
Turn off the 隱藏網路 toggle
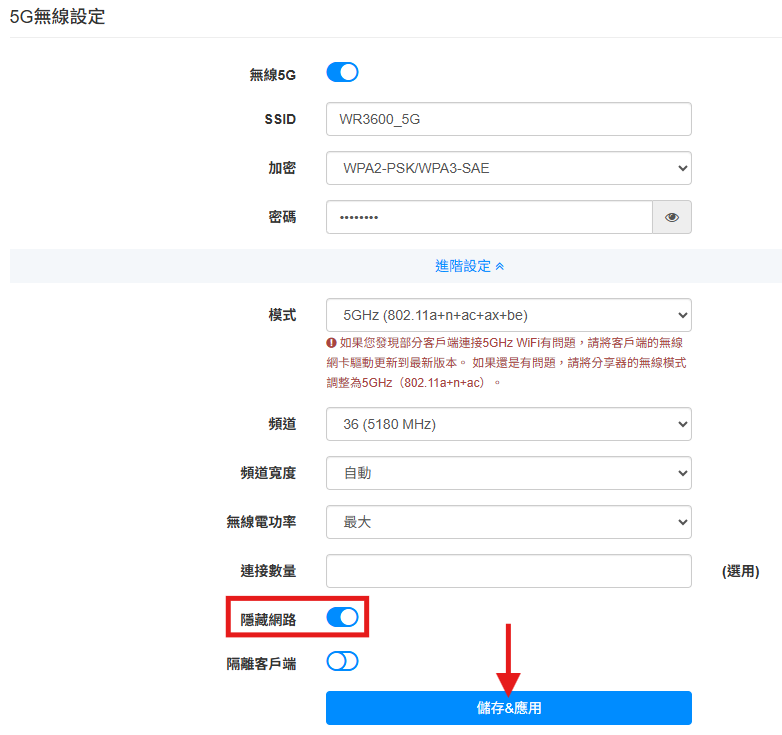342,618
